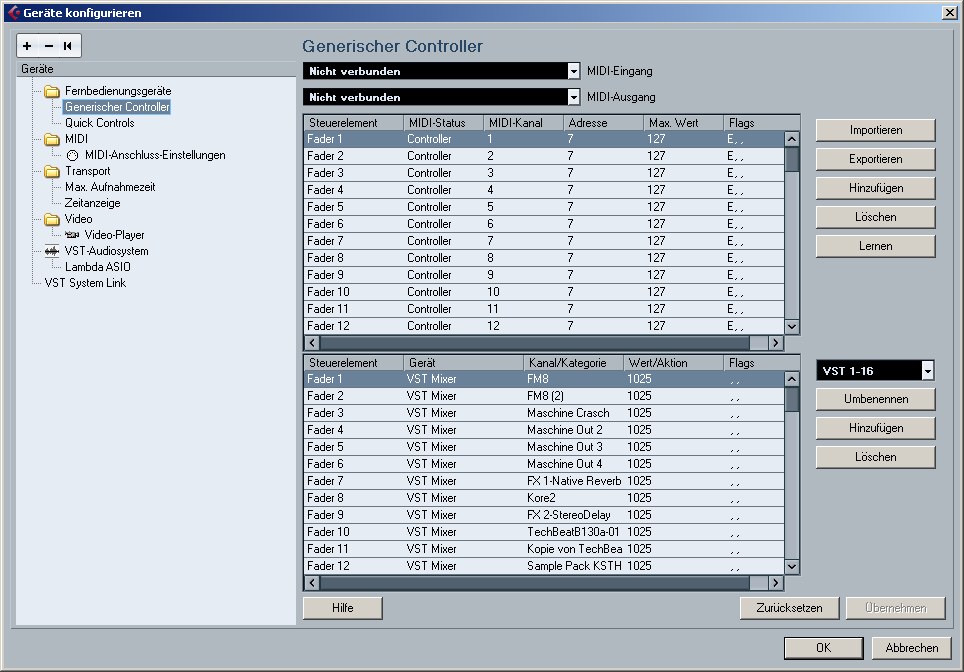Click the MIDI folder icon
The width and height of the screenshot is (964, 672).
tap(52, 139)
